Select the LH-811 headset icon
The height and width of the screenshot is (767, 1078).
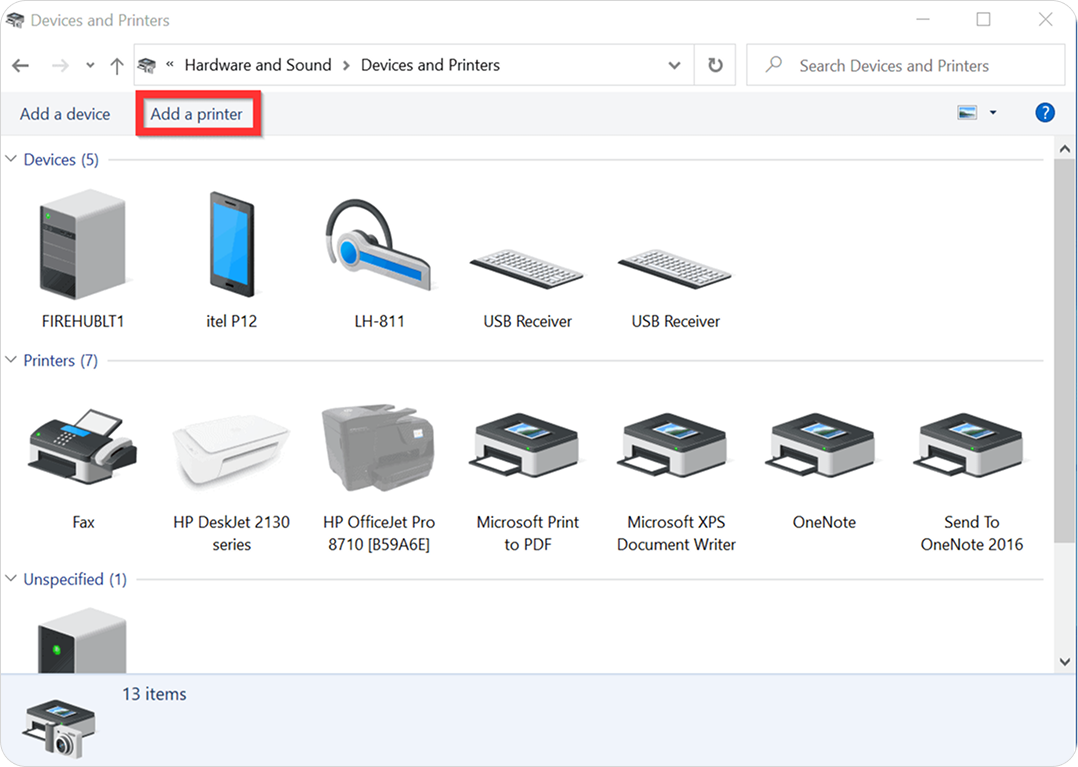[x=378, y=245]
